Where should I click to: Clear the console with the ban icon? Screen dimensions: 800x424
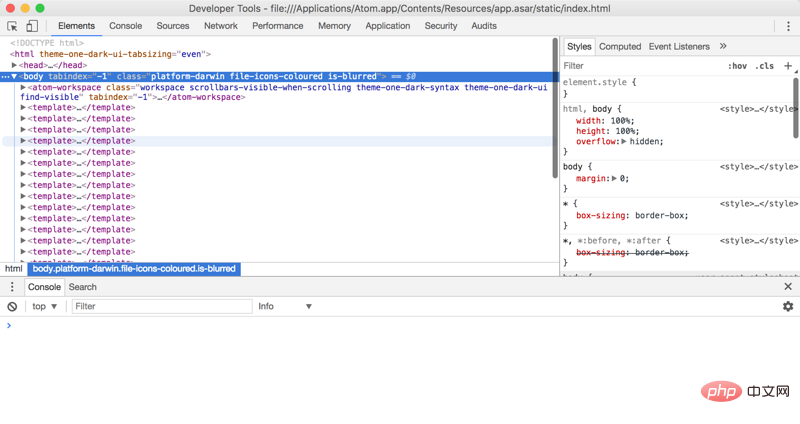point(12,307)
